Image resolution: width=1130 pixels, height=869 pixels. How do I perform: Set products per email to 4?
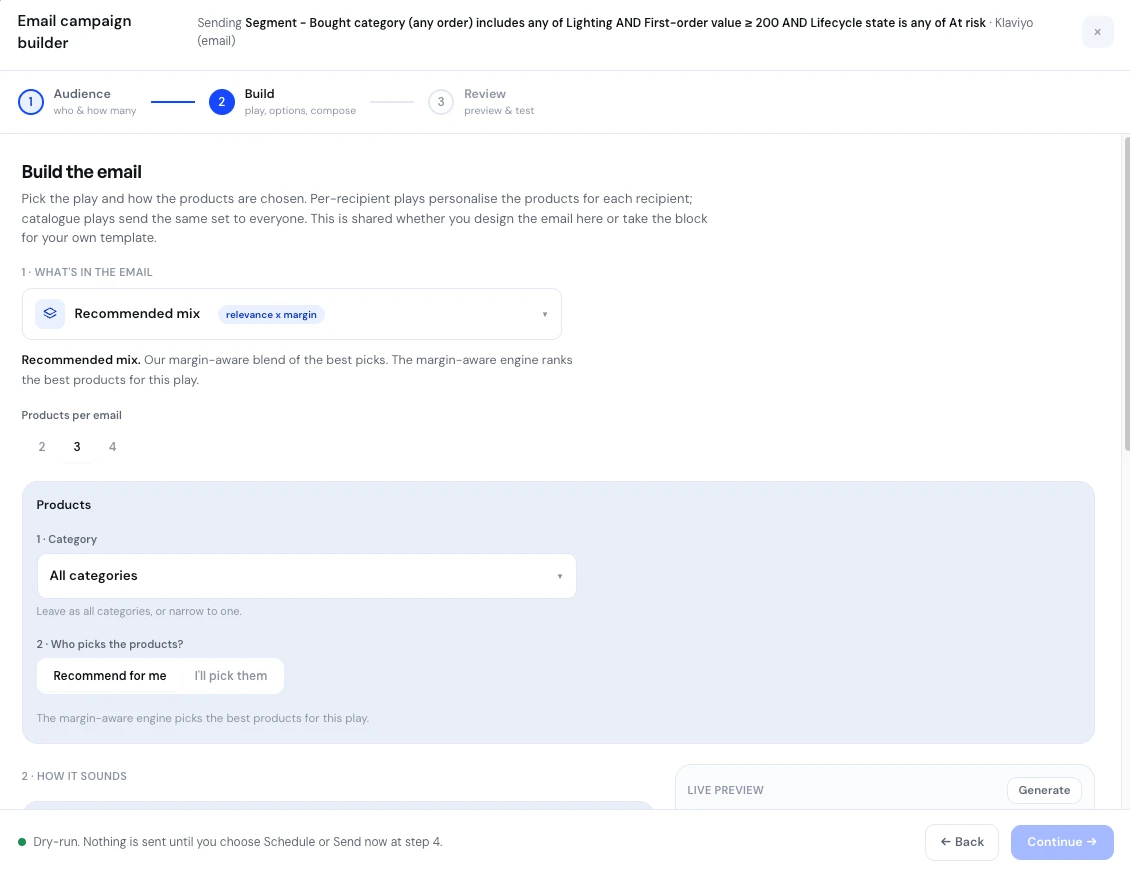[112, 447]
